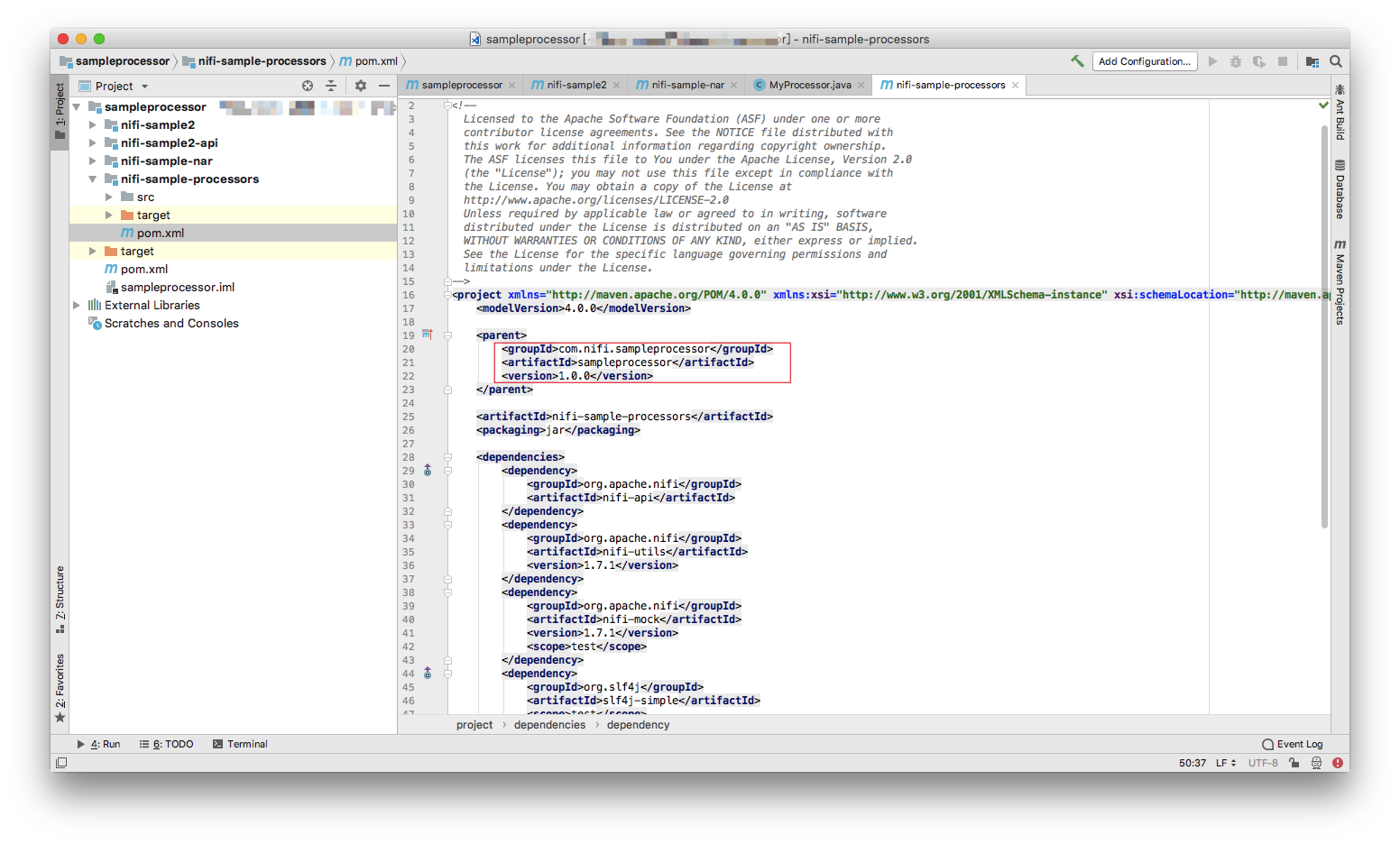Image resolution: width=1400 pixels, height=844 pixels.
Task: Close the MyProcessor.java tab
Action: click(x=861, y=85)
